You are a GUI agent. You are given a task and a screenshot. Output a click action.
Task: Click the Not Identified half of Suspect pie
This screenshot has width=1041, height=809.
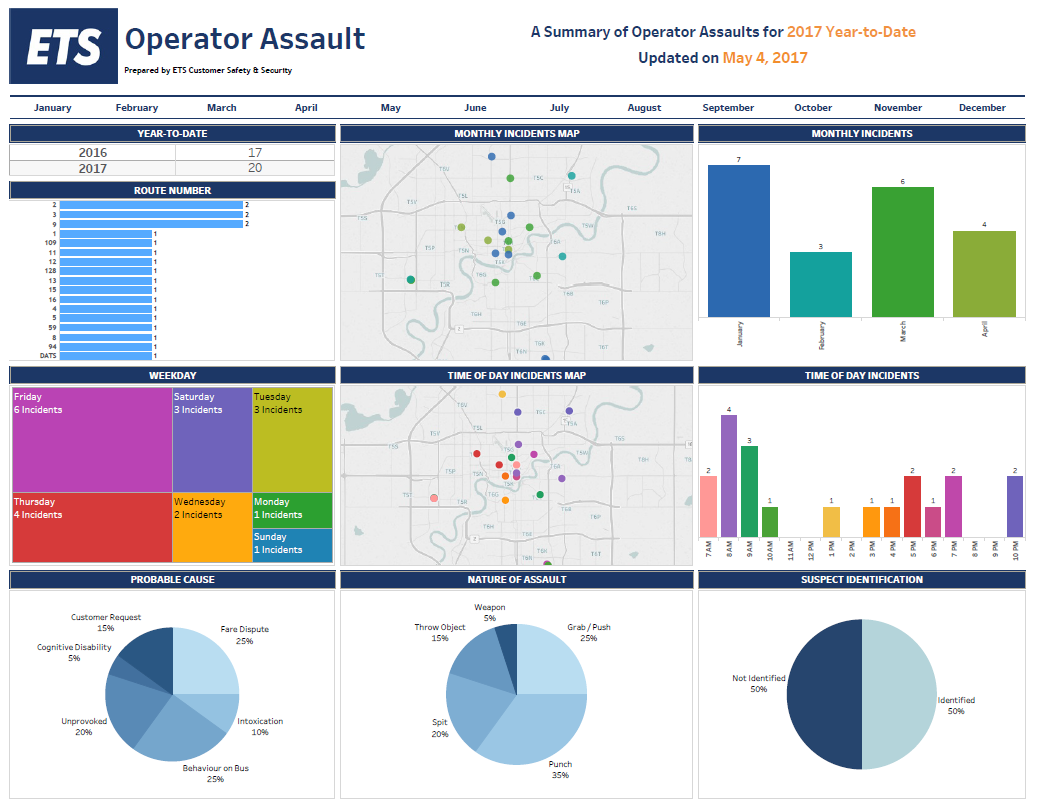click(824, 695)
